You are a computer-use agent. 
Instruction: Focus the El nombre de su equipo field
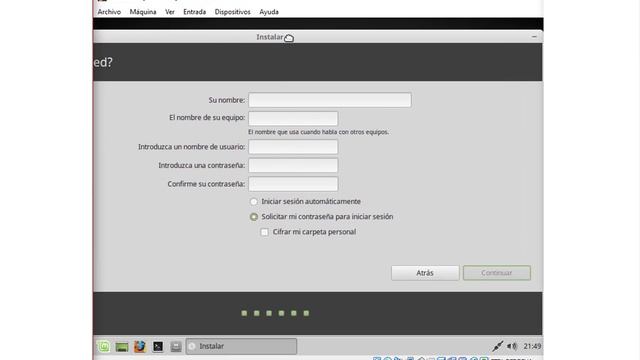293,118
